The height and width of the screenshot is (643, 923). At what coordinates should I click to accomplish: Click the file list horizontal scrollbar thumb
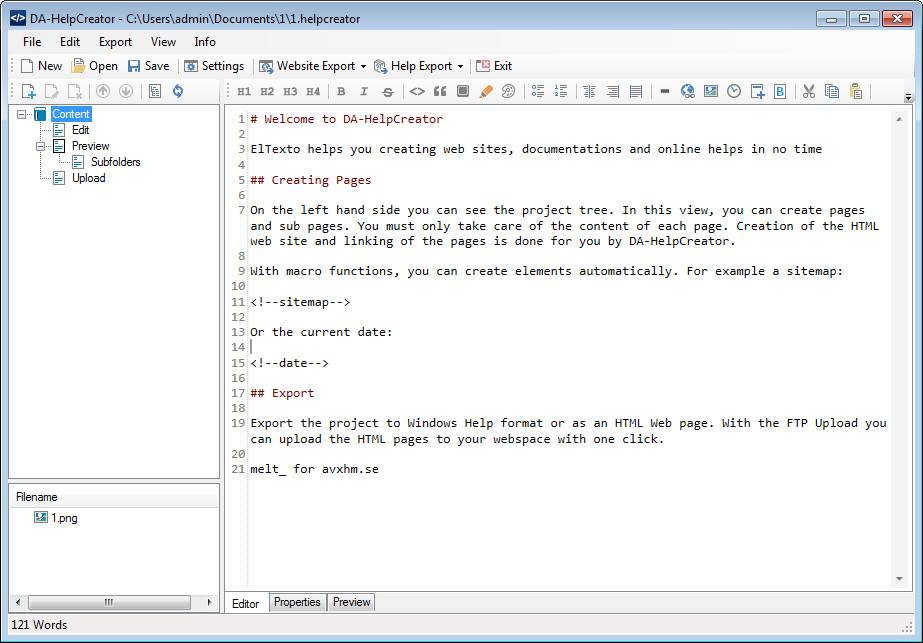(x=109, y=602)
